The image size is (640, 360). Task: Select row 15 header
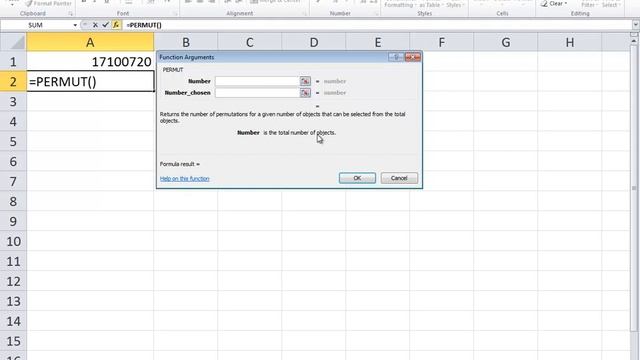(x=13, y=341)
